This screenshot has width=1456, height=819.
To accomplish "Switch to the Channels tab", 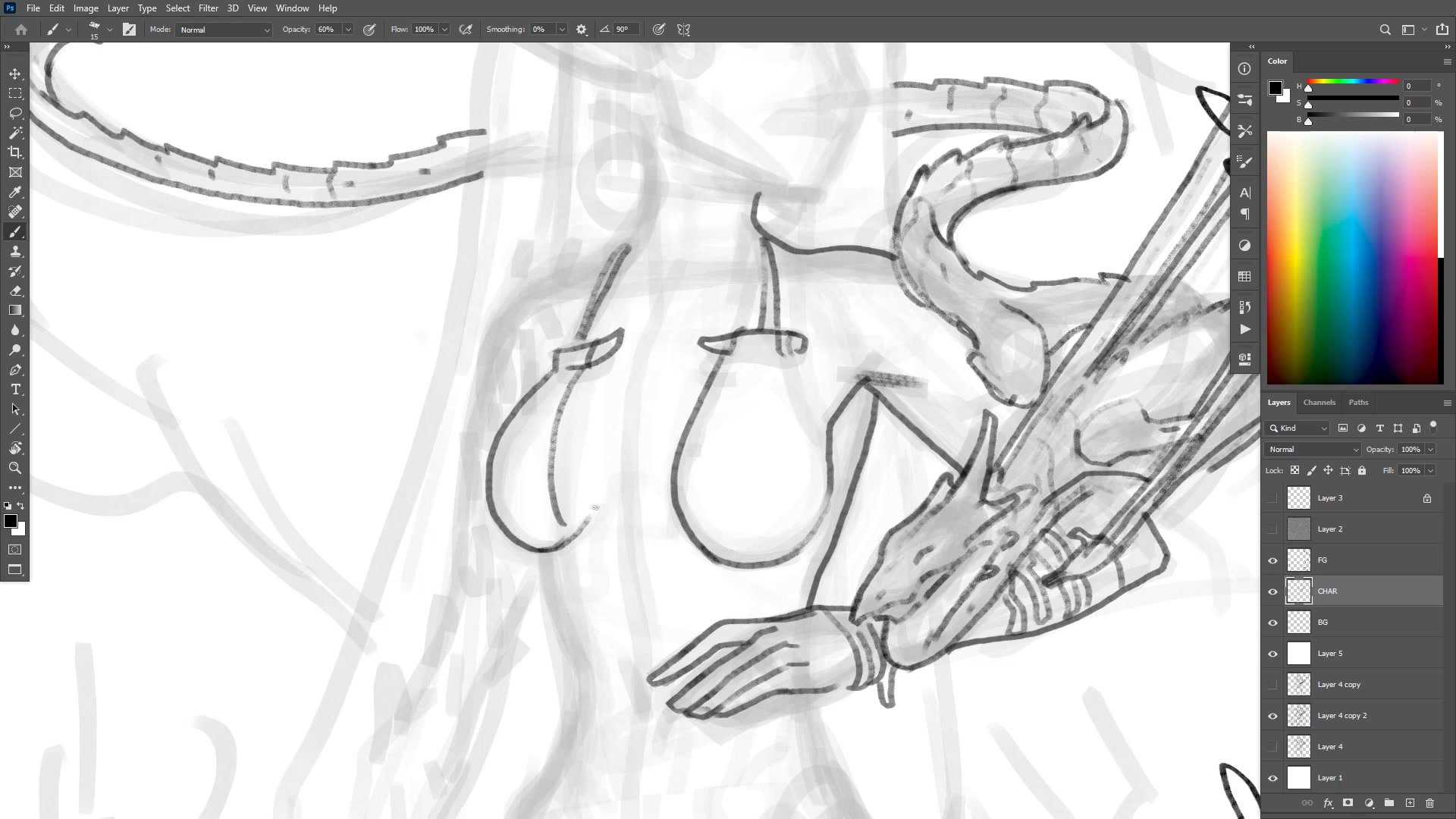I will pyautogui.click(x=1319, y=402).
